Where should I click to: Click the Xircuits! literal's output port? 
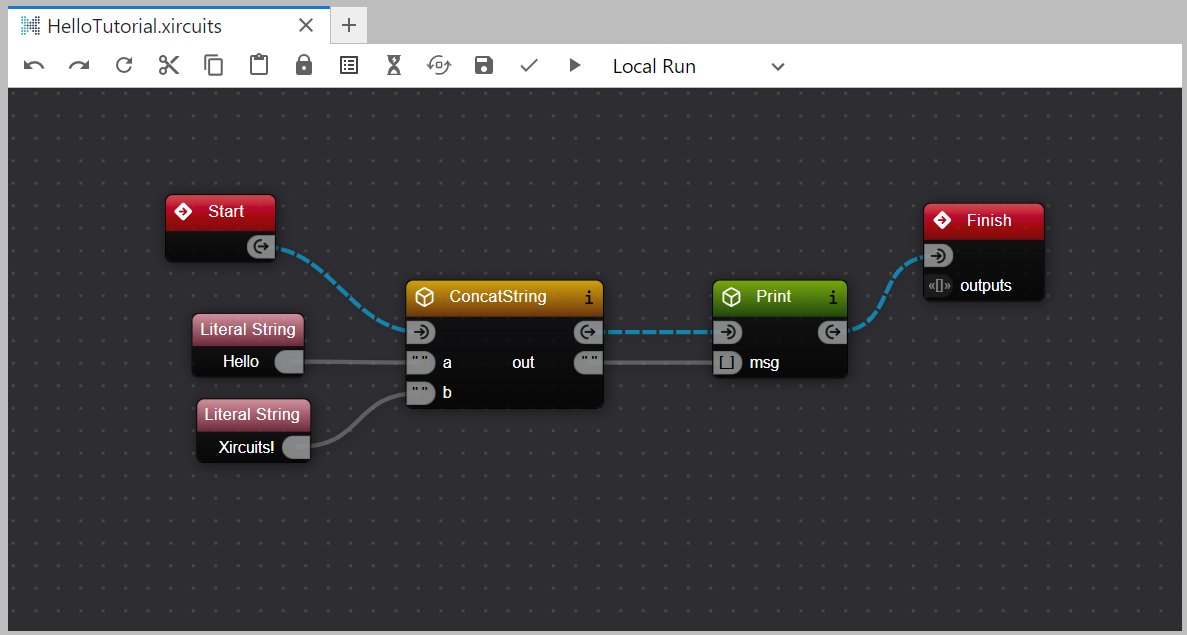[296, 447]
